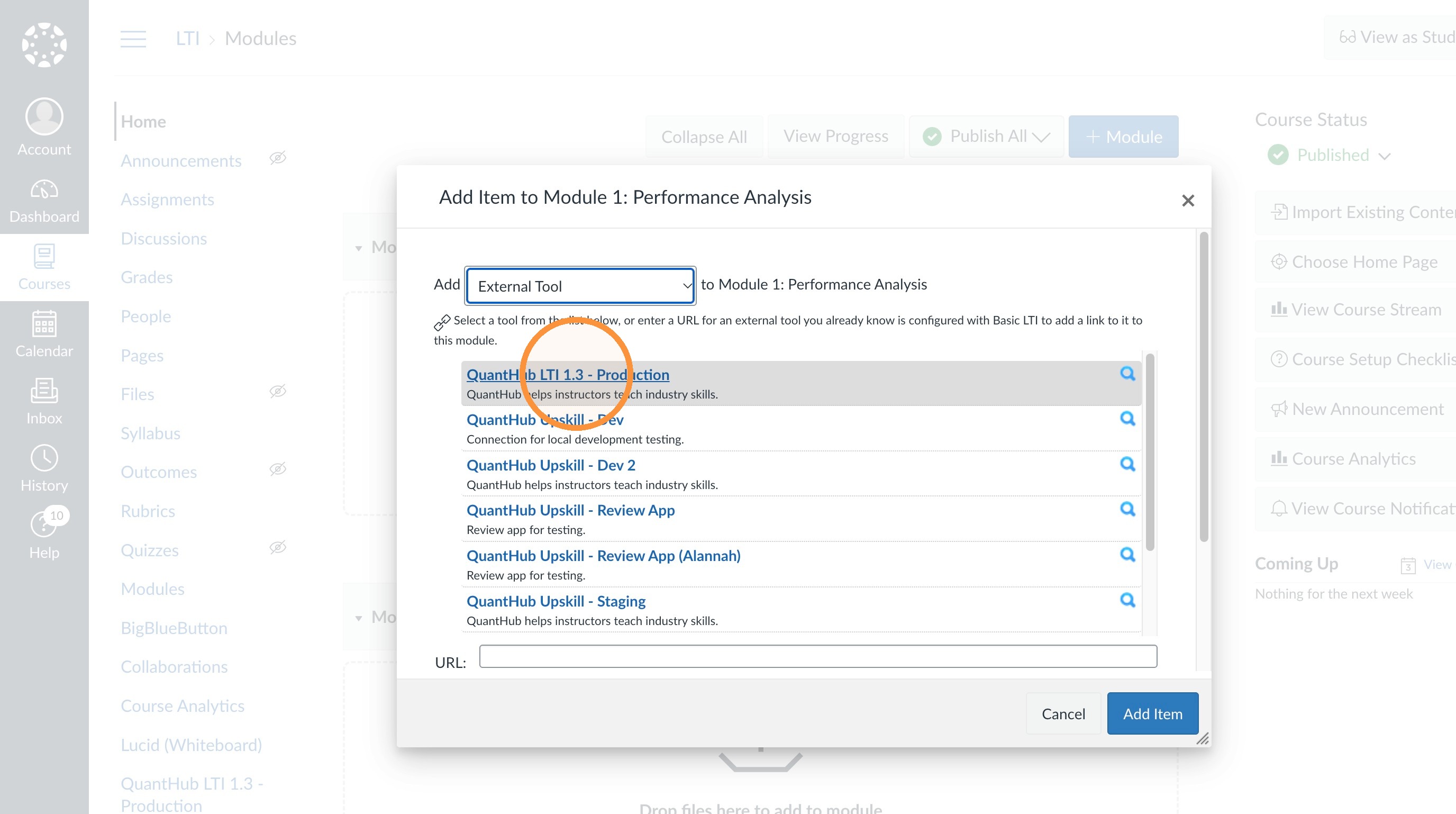Click the dialog resize handle icon
This screenshot has height=814, width=1456.
(1202, 739)
